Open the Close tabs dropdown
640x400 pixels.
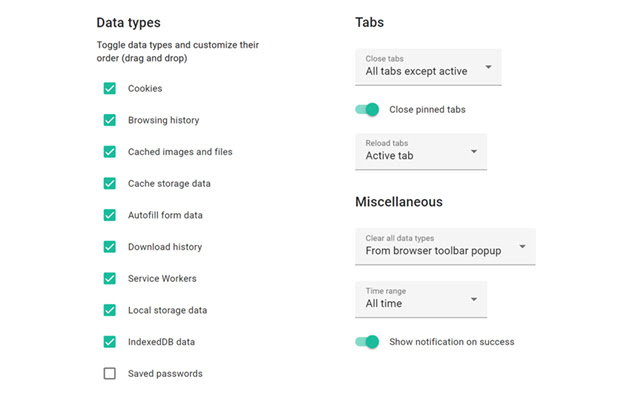click(x=428, y=67)
